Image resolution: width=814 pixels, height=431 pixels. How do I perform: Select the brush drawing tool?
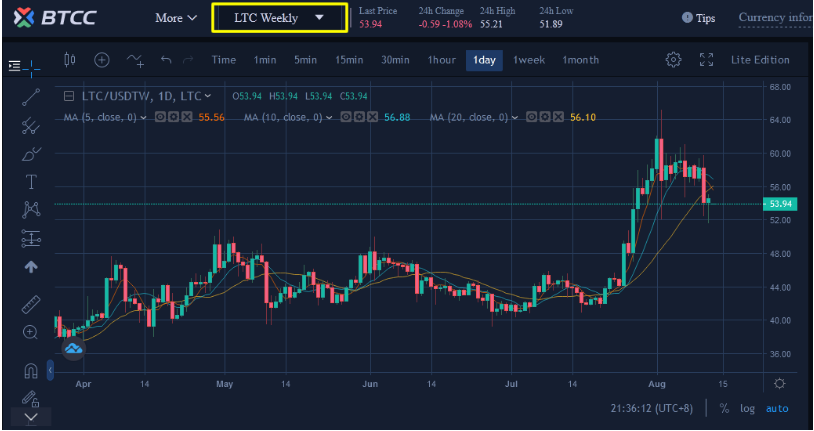point(31,154)
